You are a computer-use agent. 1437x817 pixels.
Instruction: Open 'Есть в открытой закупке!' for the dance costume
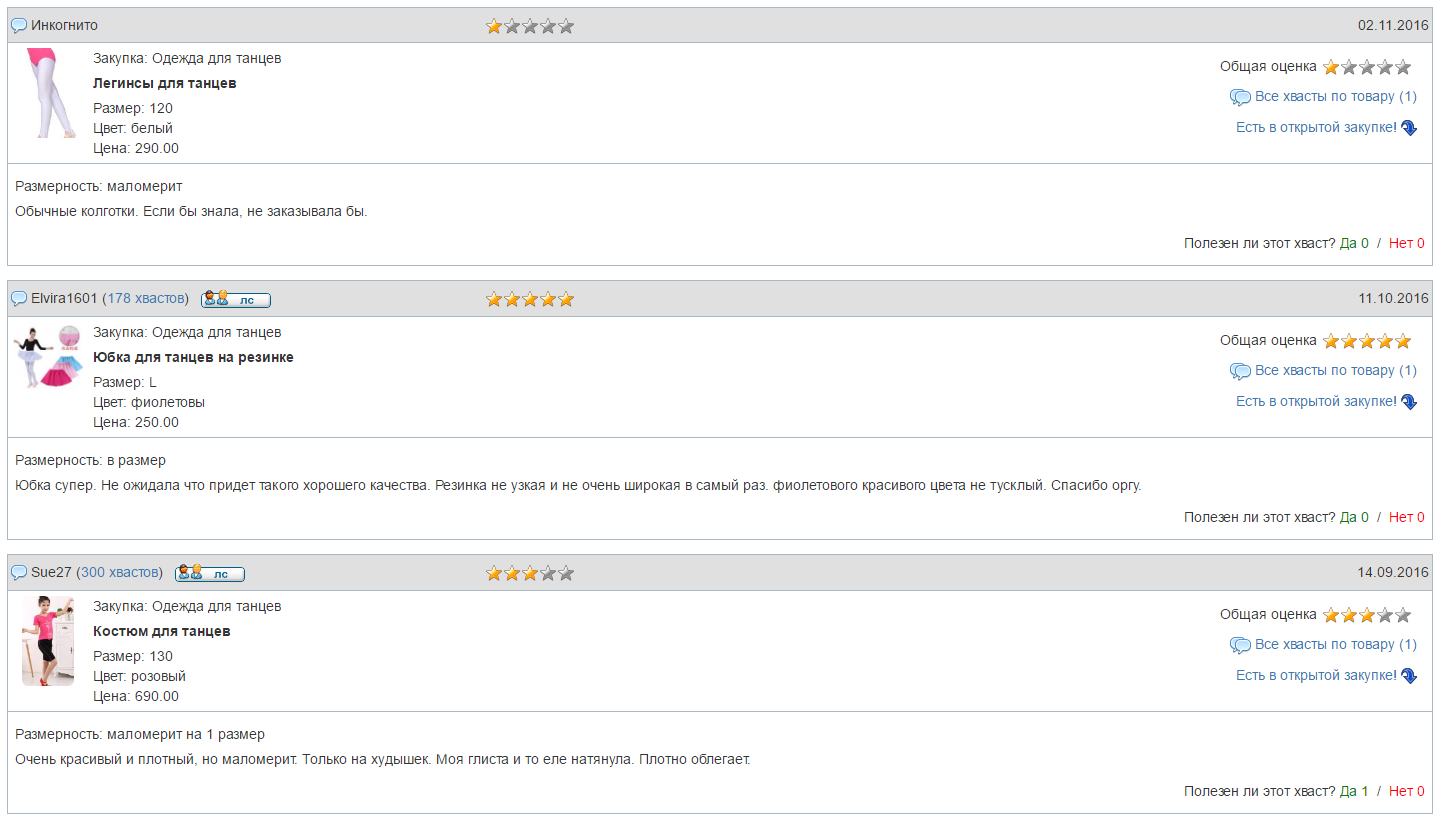(1316, 675)
